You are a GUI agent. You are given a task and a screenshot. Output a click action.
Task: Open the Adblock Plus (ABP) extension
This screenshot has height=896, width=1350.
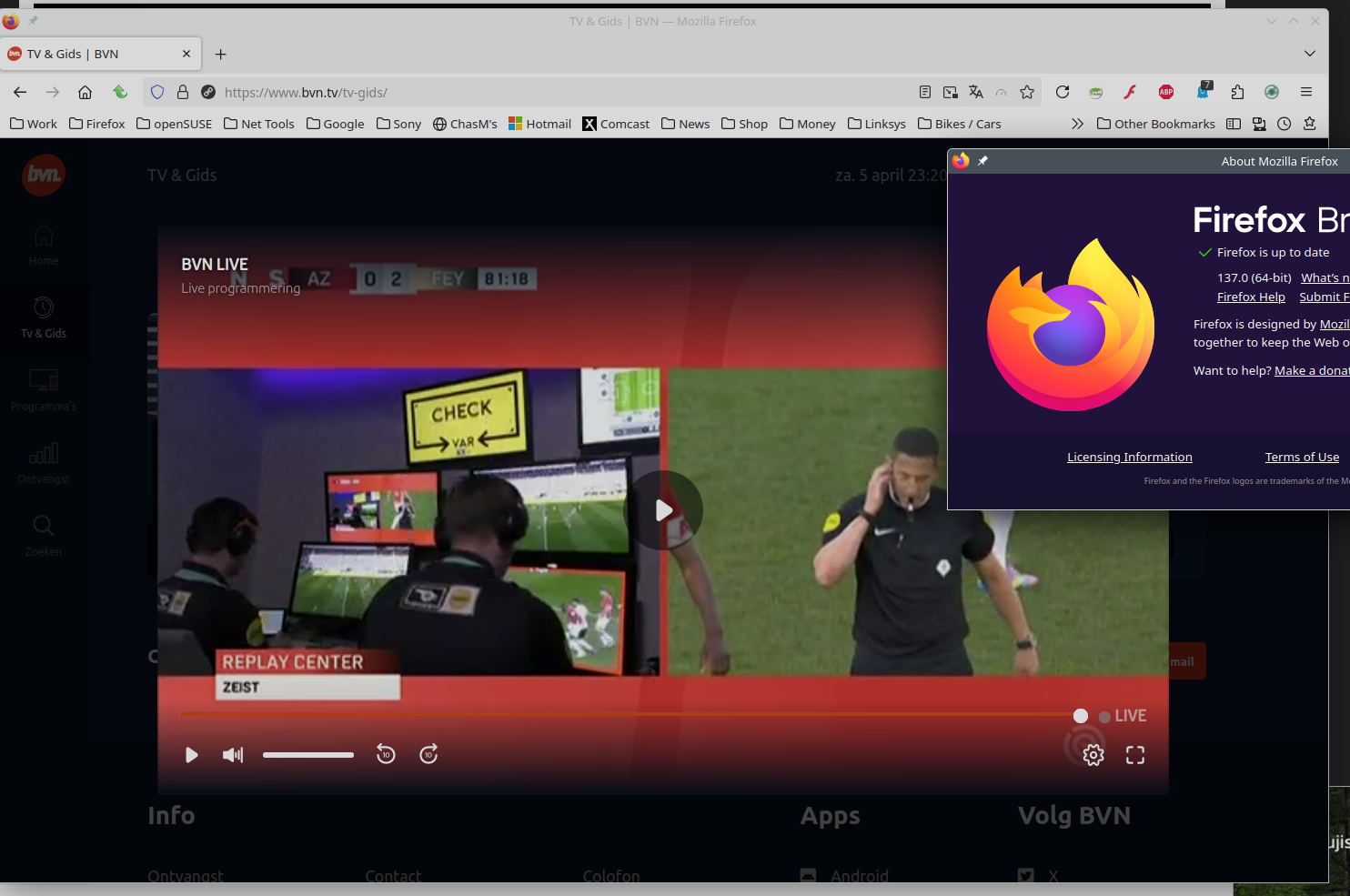tap(1166, 92)
